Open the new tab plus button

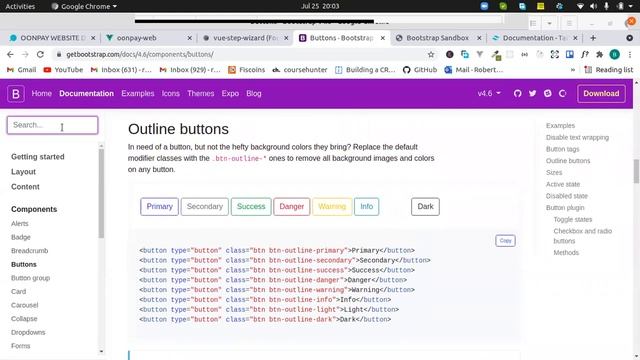coord(593,38)
